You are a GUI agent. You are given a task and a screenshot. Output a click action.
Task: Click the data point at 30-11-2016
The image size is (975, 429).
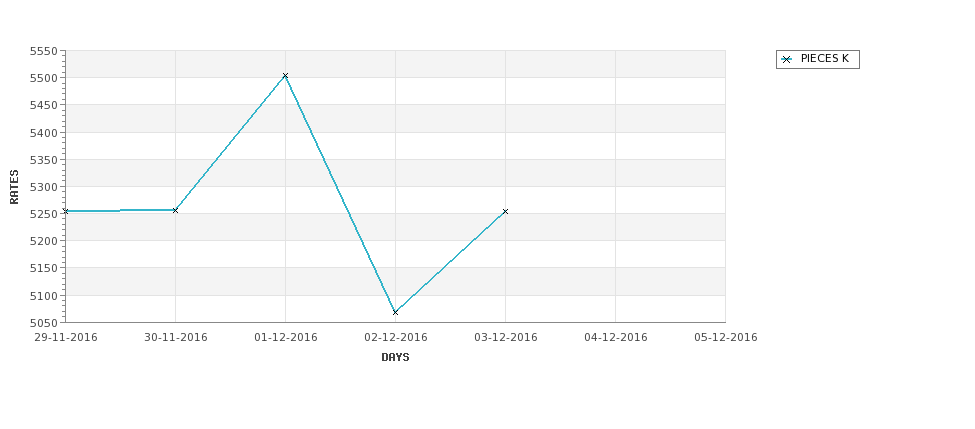point(175,211)
